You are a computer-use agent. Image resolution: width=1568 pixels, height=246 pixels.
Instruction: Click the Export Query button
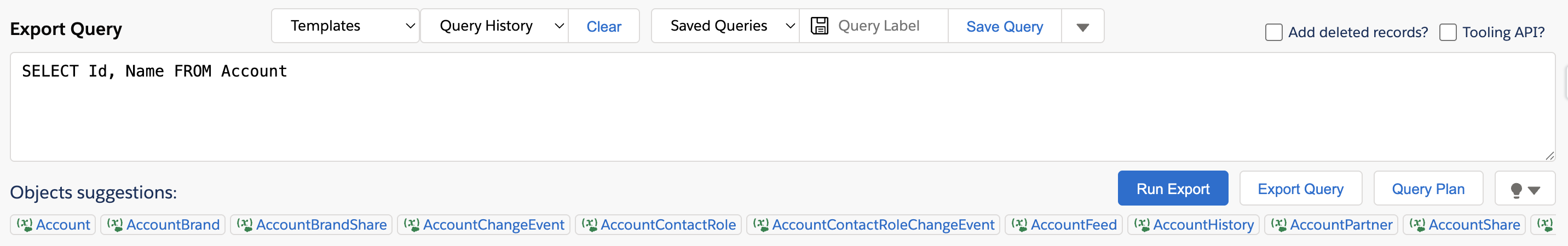coord(1300,188)
